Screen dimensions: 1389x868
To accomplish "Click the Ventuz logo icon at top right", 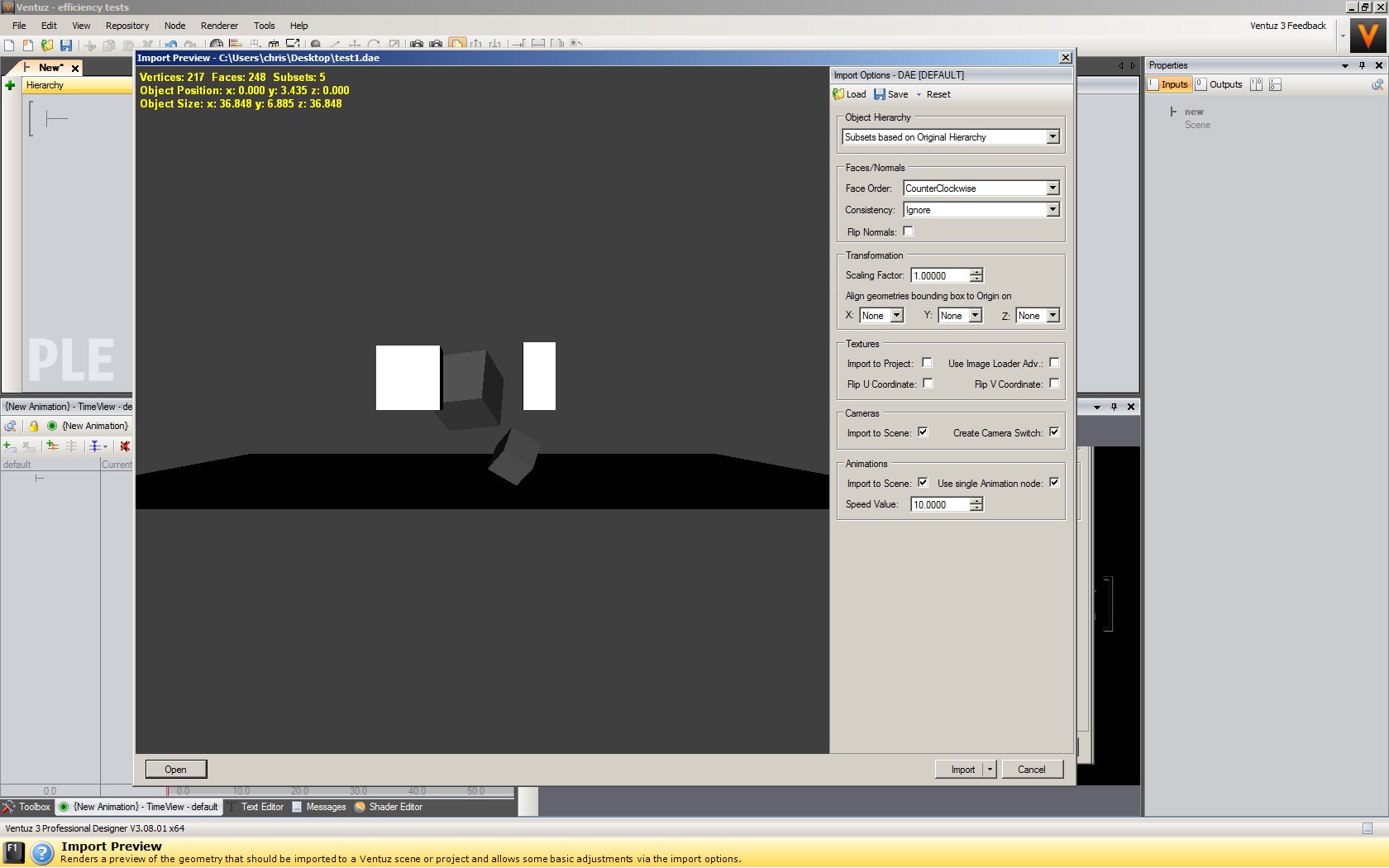I will point(1368,36).
